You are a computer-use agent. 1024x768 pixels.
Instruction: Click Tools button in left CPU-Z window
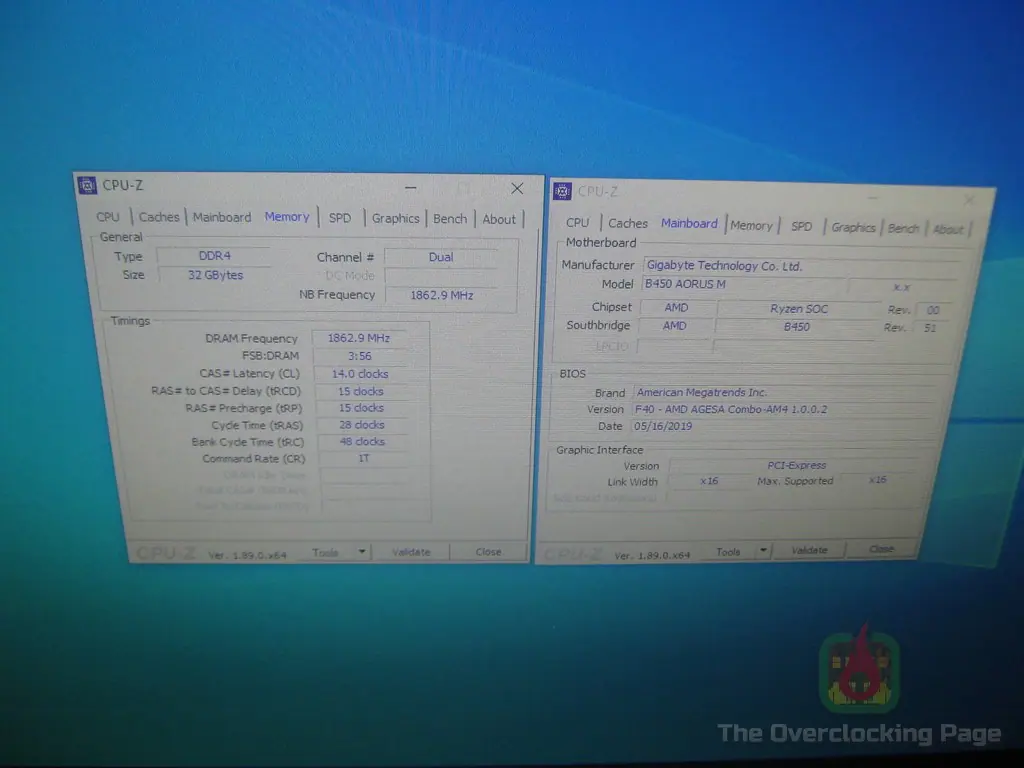(325, 552)
